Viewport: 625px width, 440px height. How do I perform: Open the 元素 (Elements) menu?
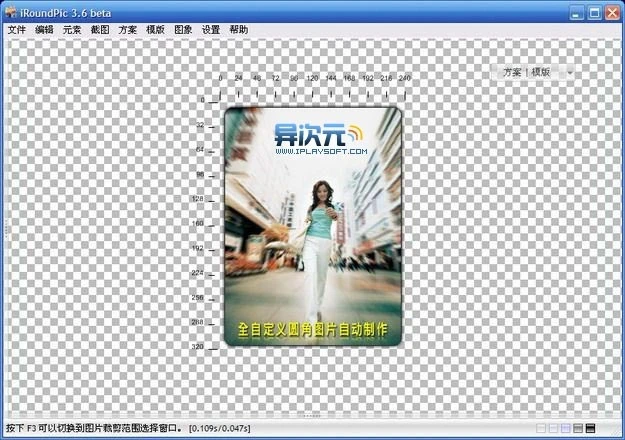72,29
